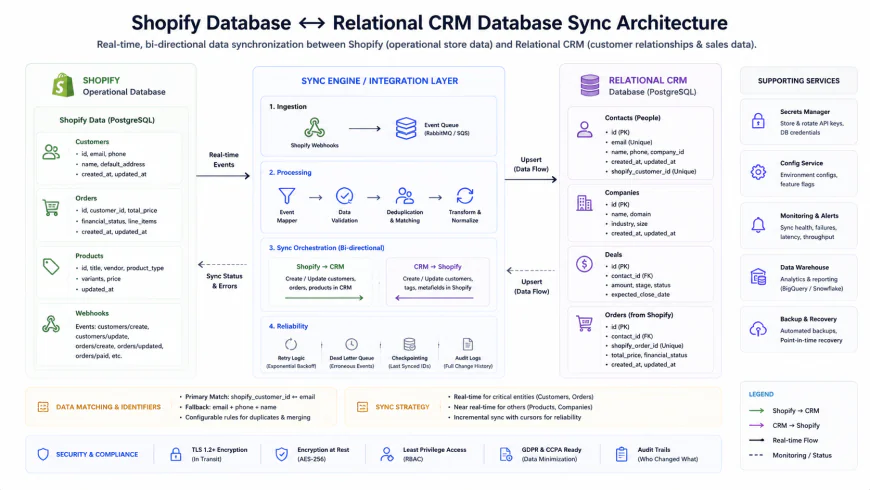The width and height of the screenshot is (870, 490).
Task: Click the Relational CRM database icon
Action: [590, 85]
